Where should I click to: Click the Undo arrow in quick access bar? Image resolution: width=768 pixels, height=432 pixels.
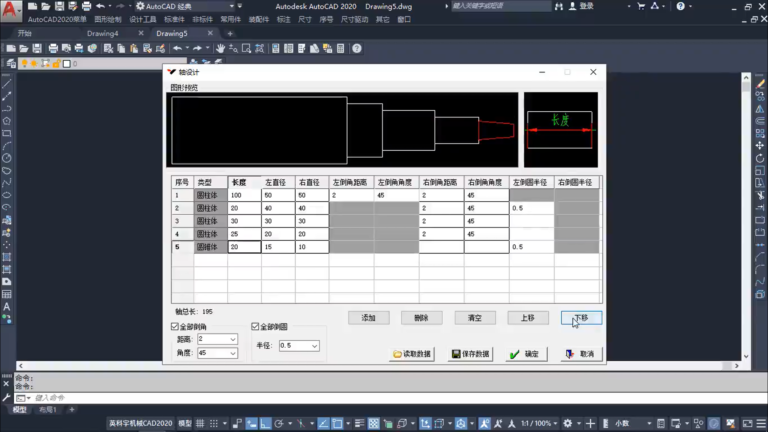(x=100, y=6)
